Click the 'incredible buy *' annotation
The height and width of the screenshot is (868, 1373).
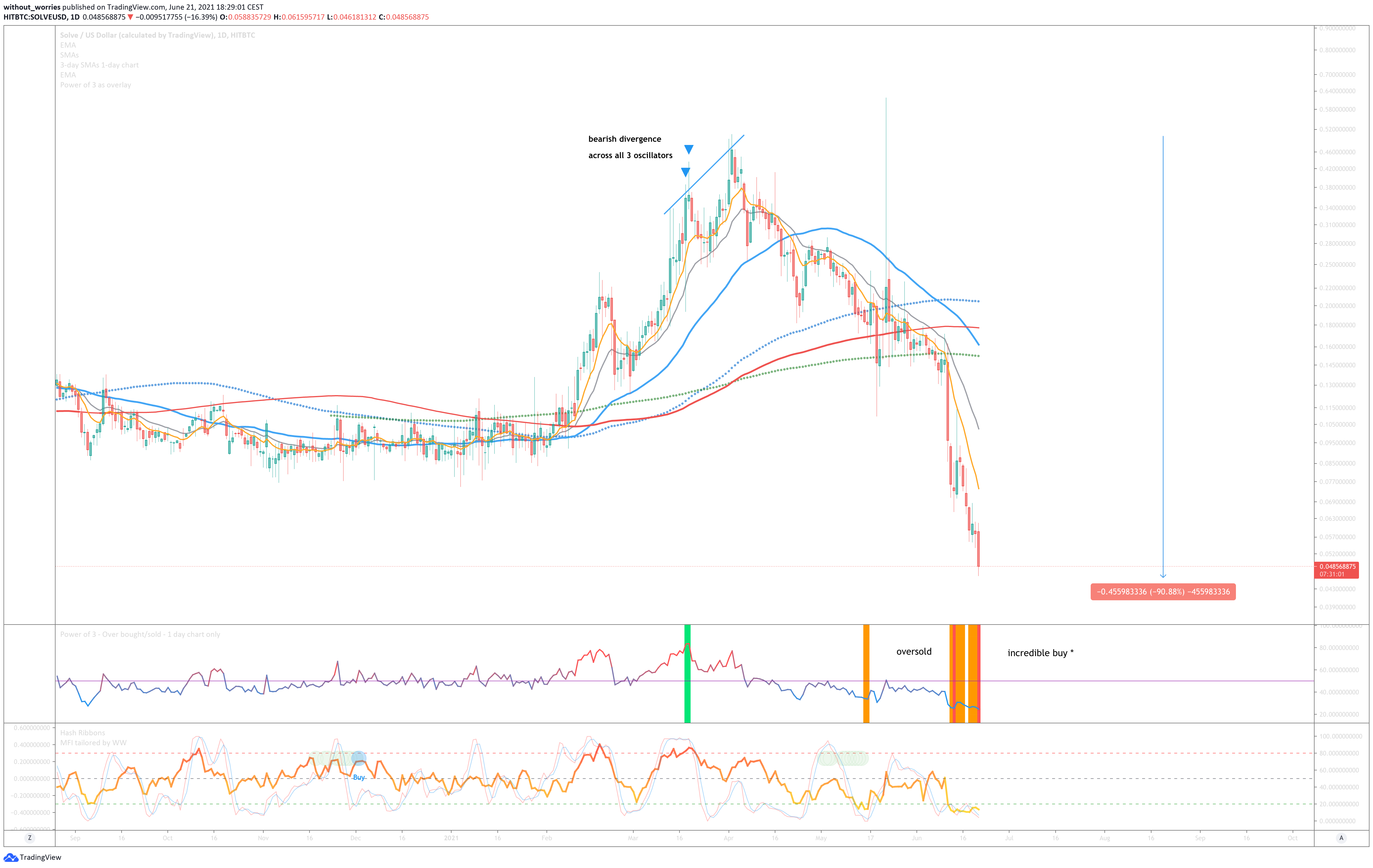point(1040,653)
